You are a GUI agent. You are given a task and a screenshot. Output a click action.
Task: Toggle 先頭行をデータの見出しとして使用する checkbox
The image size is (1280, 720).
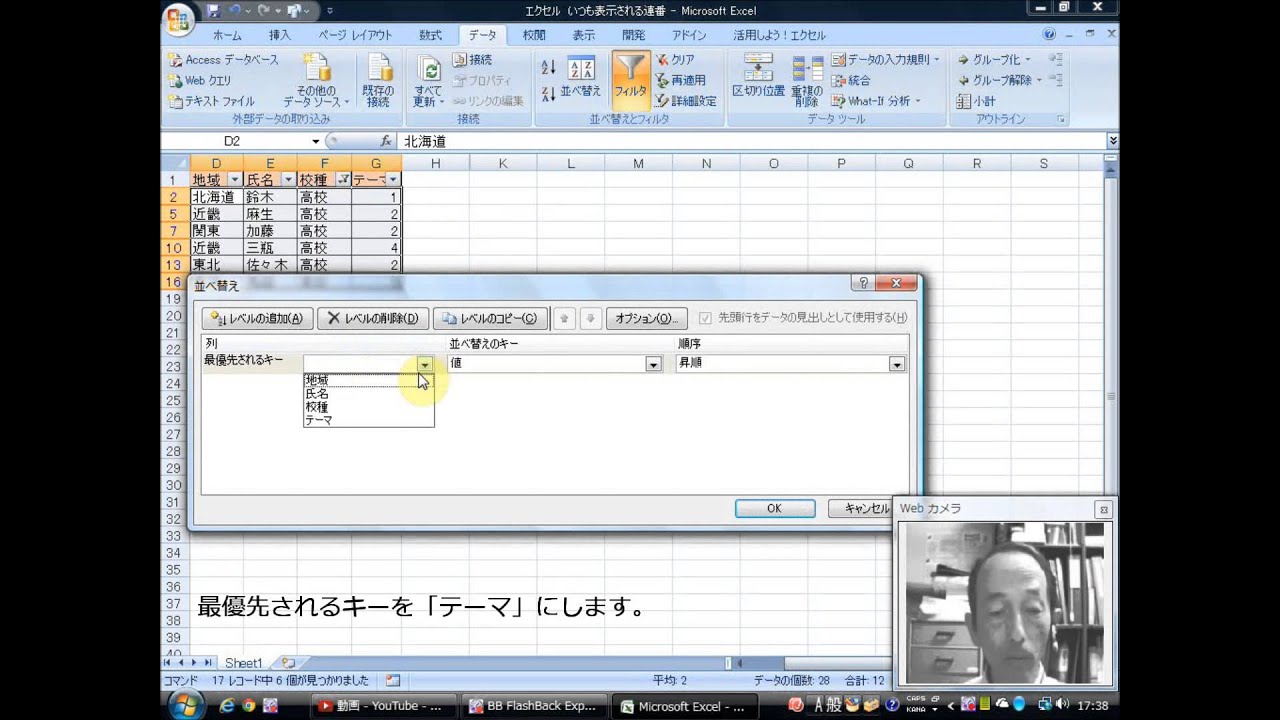(x=706, y=318)
